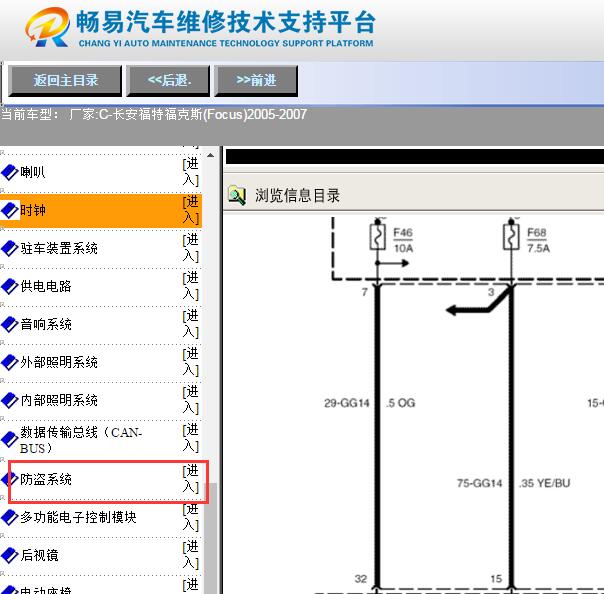Click the book icon beside 多功能电子控制模块
604x594 pixels.
10,517
